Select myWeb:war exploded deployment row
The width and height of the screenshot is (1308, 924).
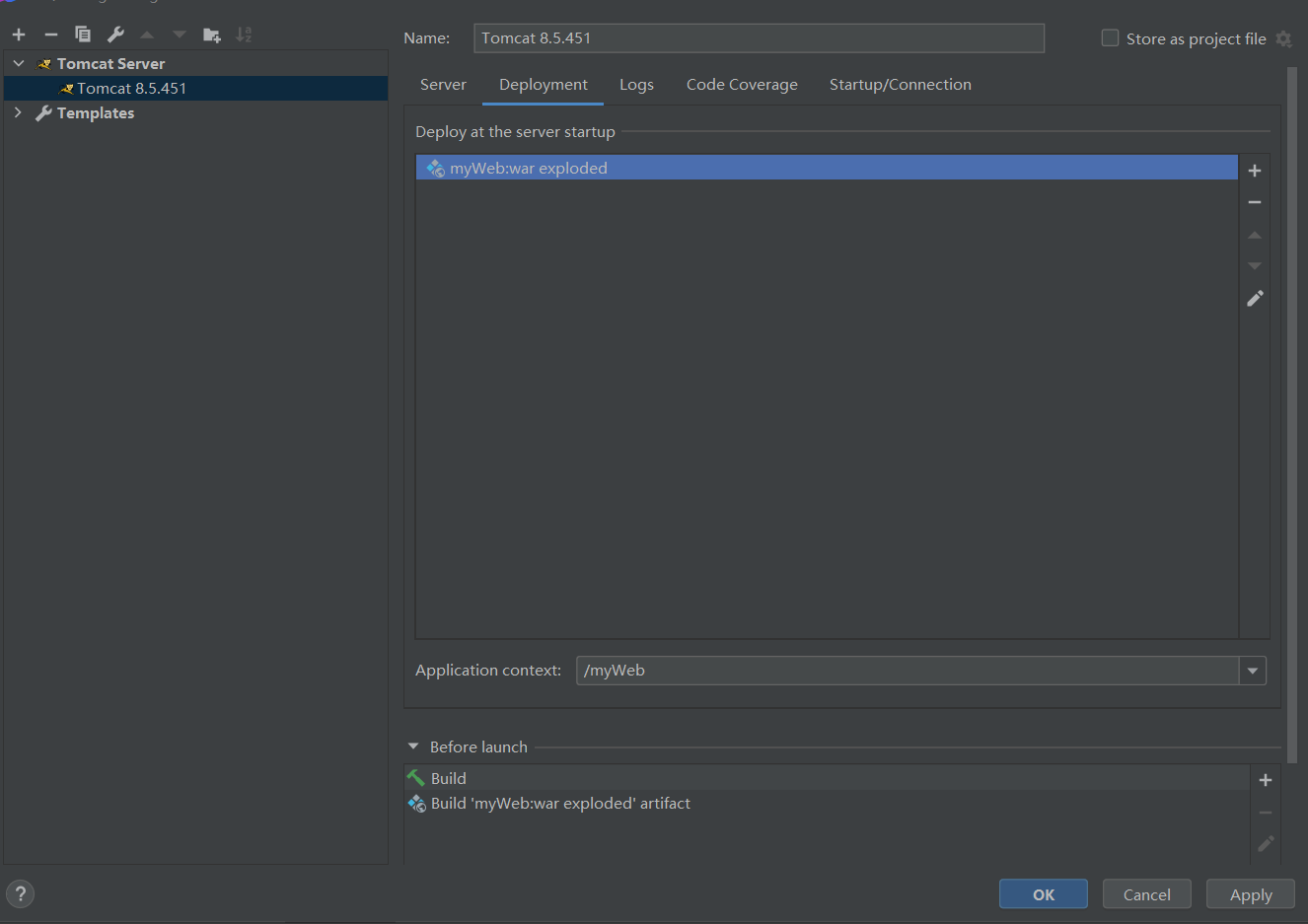point(827,168)
